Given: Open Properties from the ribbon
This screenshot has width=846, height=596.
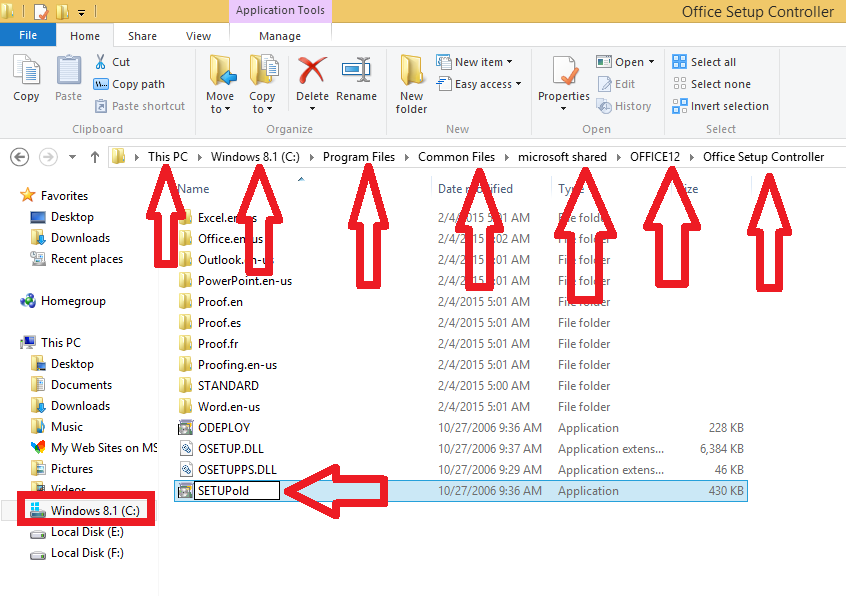Looking at the screenshot, I should click(x=564, y=73).
